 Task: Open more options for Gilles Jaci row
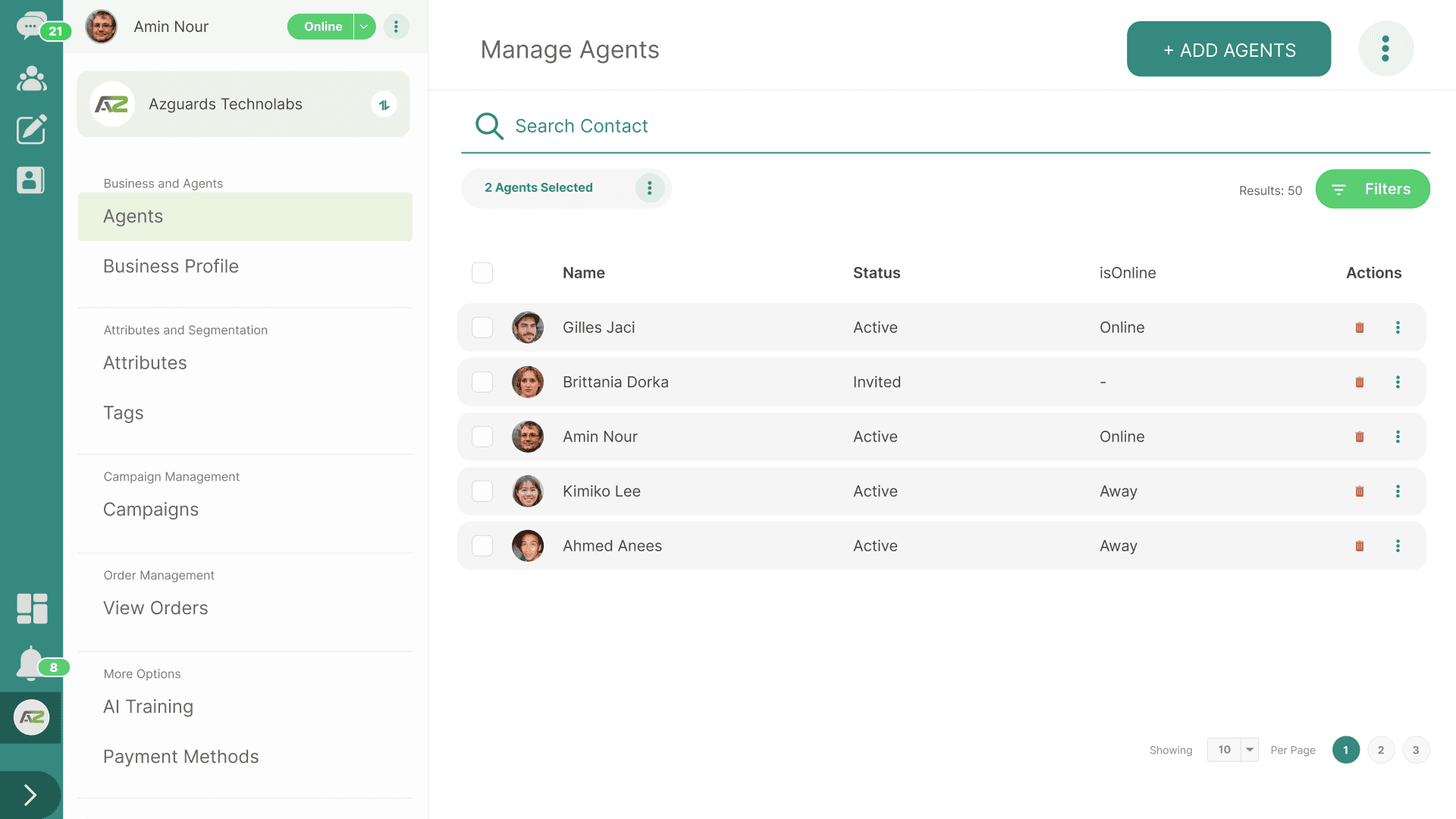(1398, 328)
